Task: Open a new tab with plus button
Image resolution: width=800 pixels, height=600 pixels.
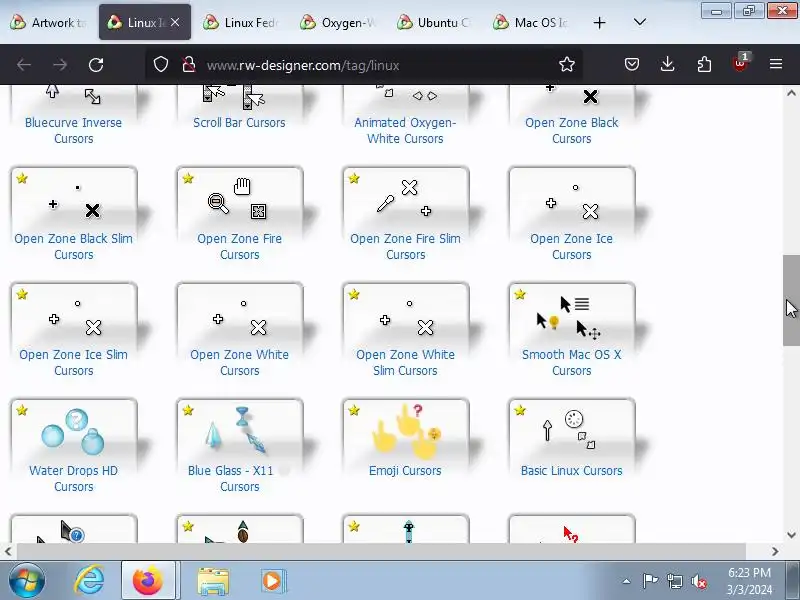Action: tap(599, 22)
